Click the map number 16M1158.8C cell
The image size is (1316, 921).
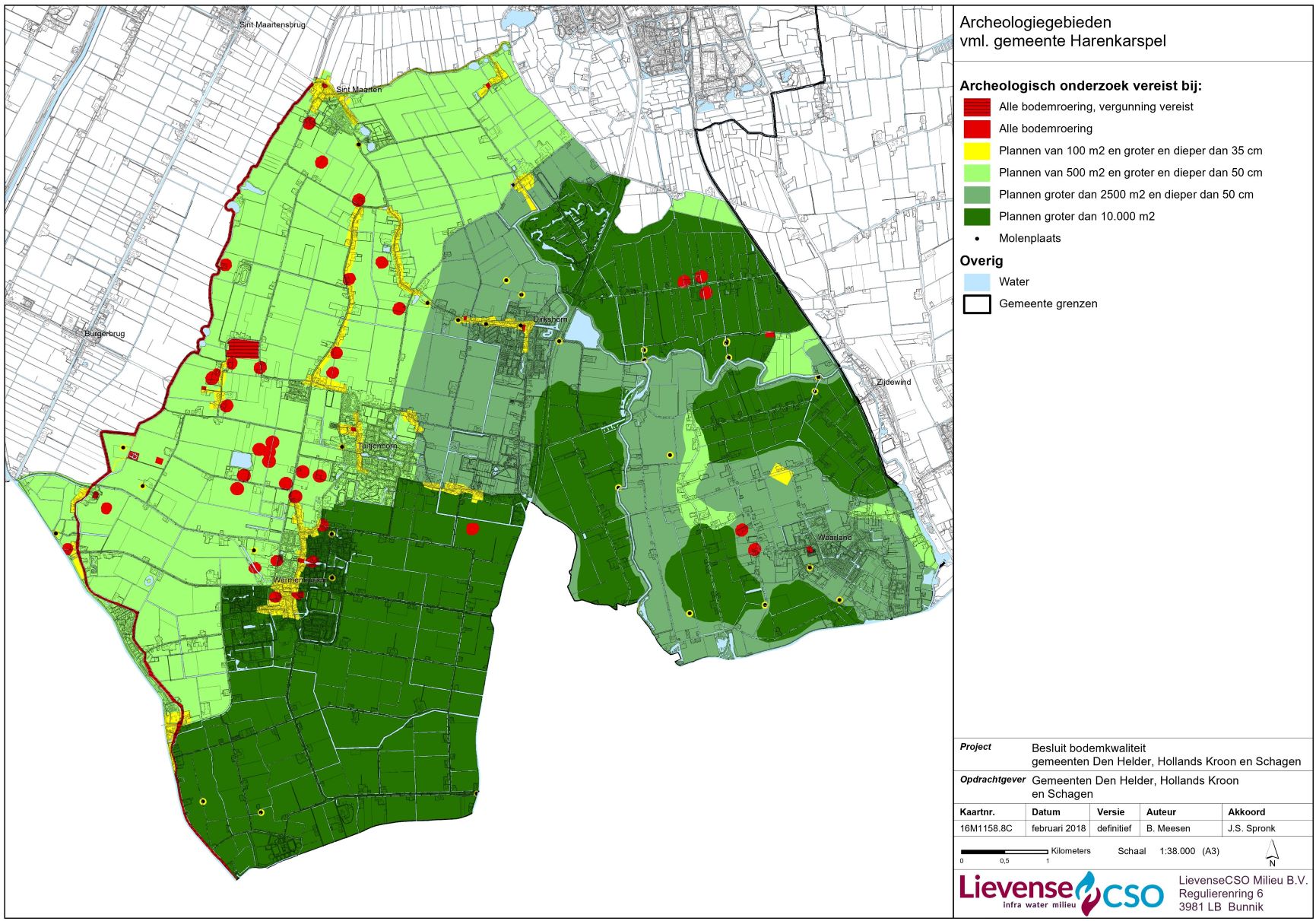(x=986, y=828)
